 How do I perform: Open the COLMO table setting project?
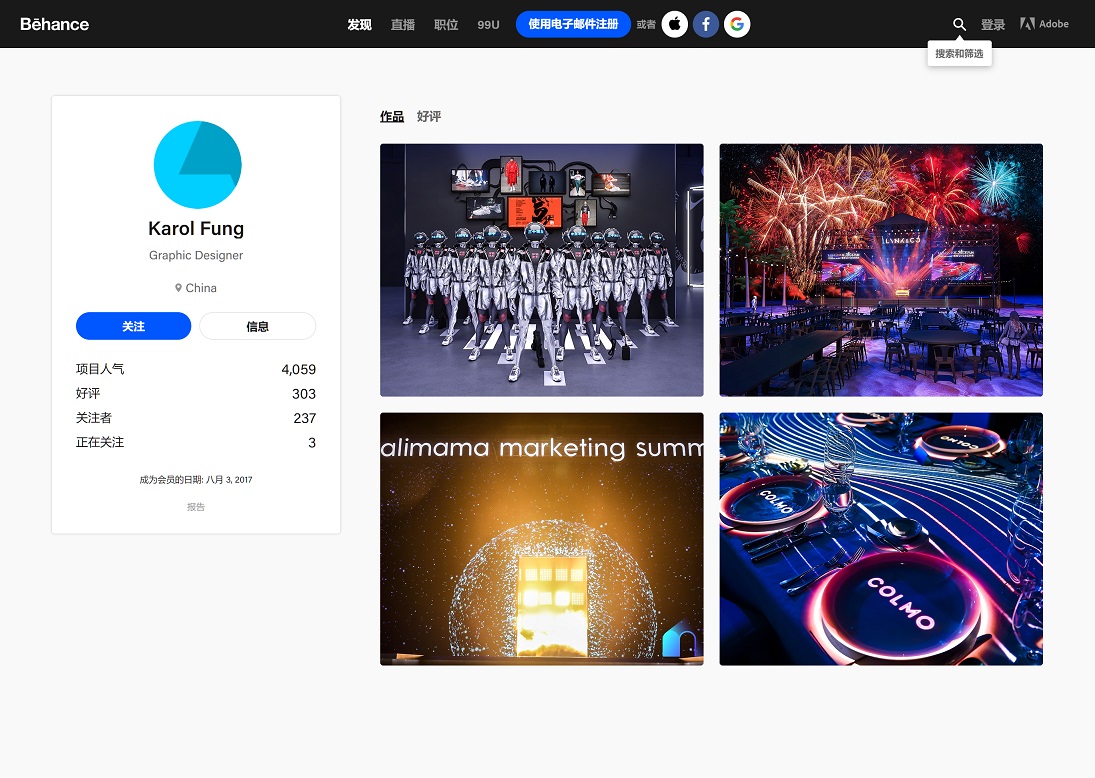tap(881, 539)
